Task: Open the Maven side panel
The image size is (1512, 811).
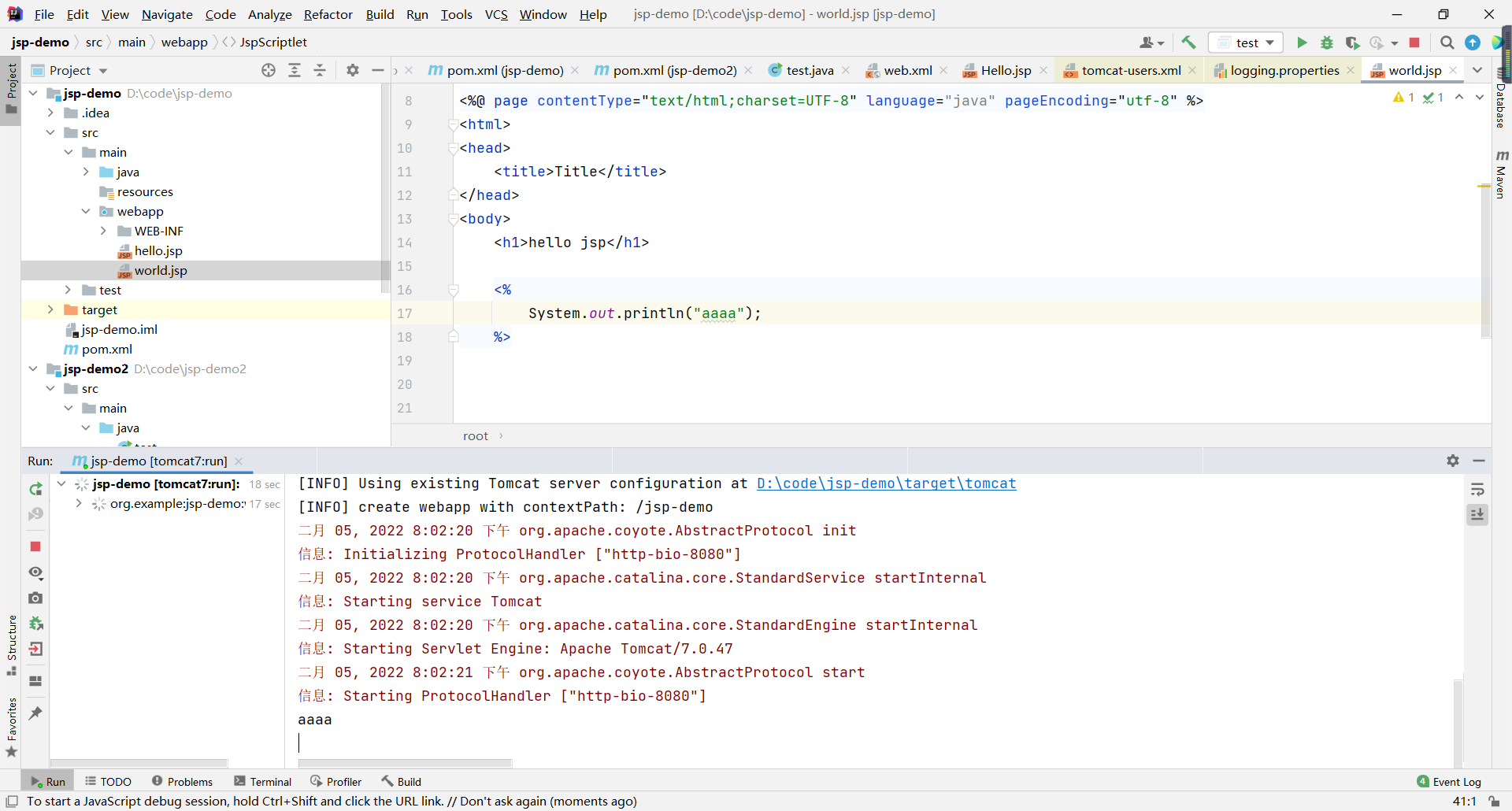Action: 1501,174
